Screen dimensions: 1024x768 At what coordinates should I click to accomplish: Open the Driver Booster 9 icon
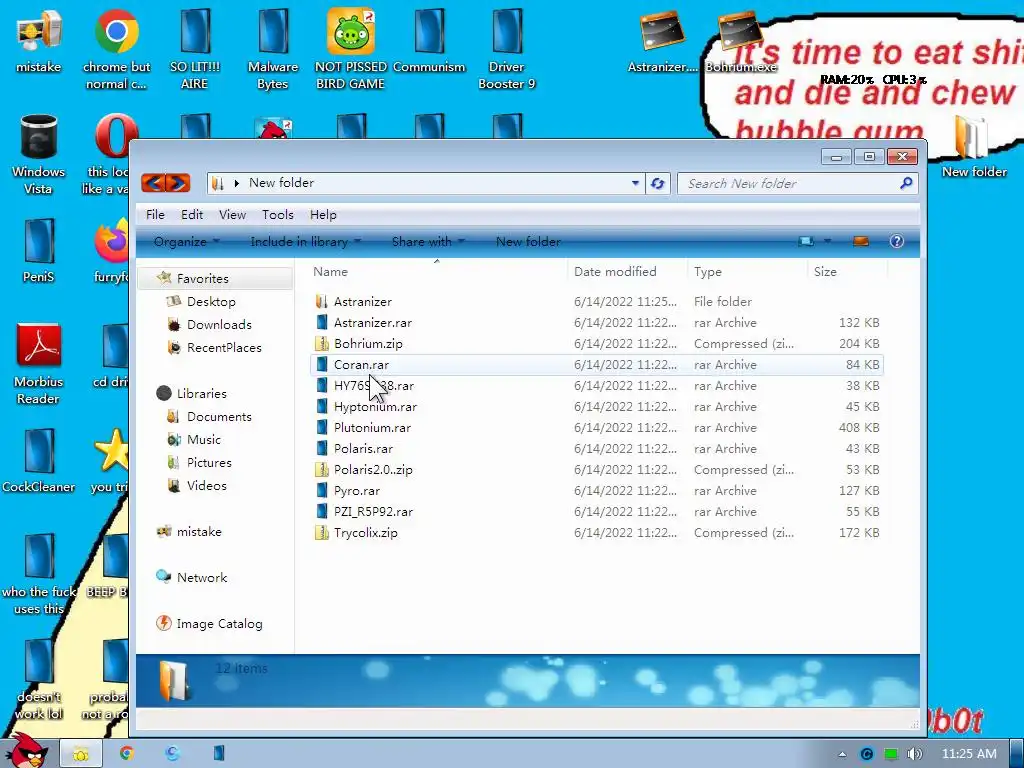click(x=507, y=49)
